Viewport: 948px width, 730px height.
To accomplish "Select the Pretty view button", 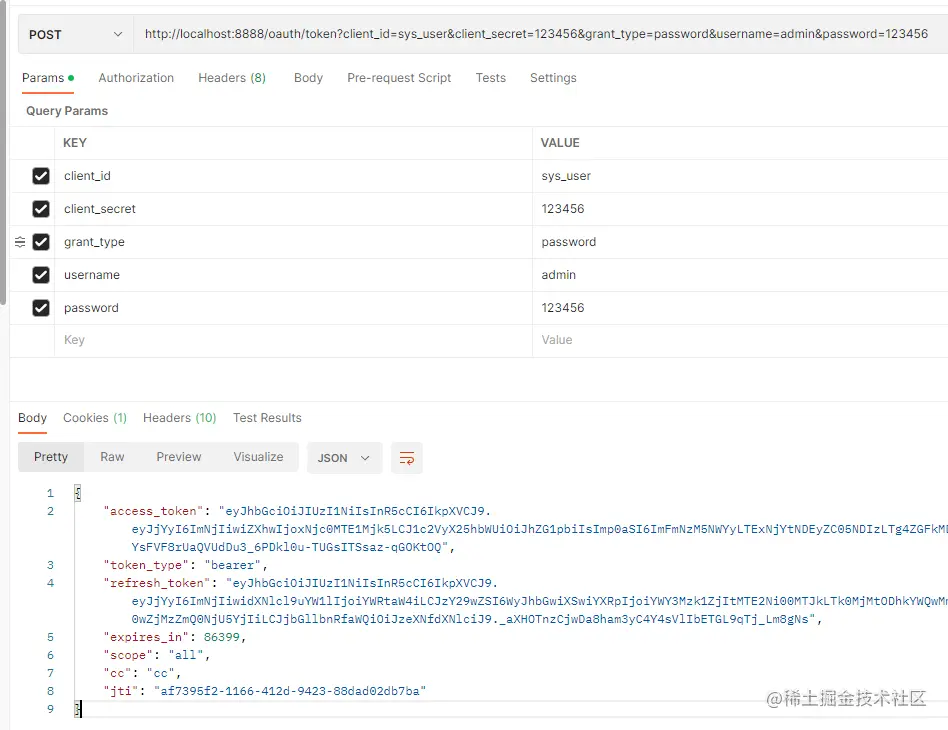I will point(51,457).
